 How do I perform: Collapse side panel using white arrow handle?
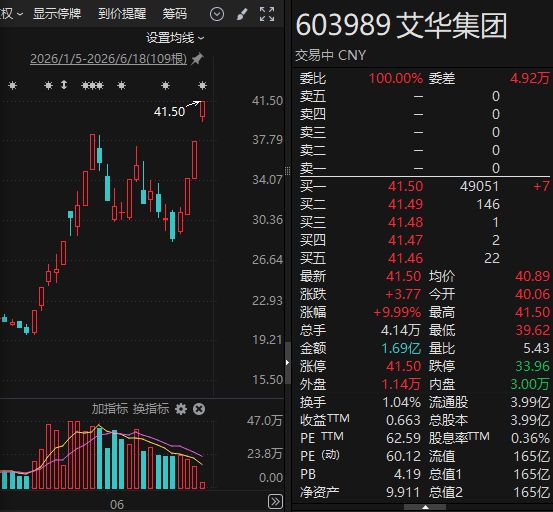(x=287, y=362)
